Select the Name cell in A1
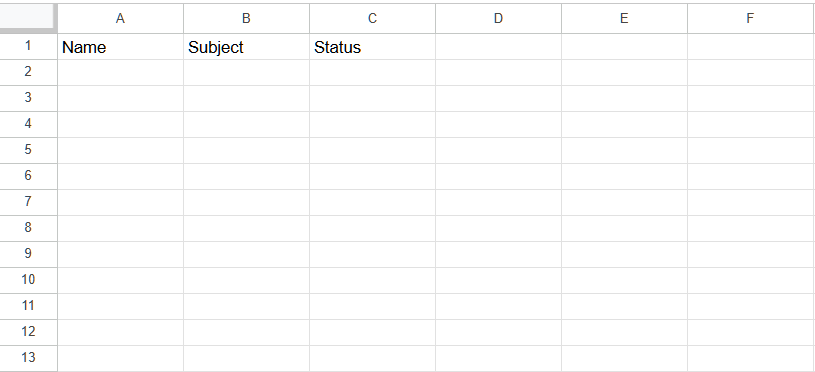 tap(120, 47)
